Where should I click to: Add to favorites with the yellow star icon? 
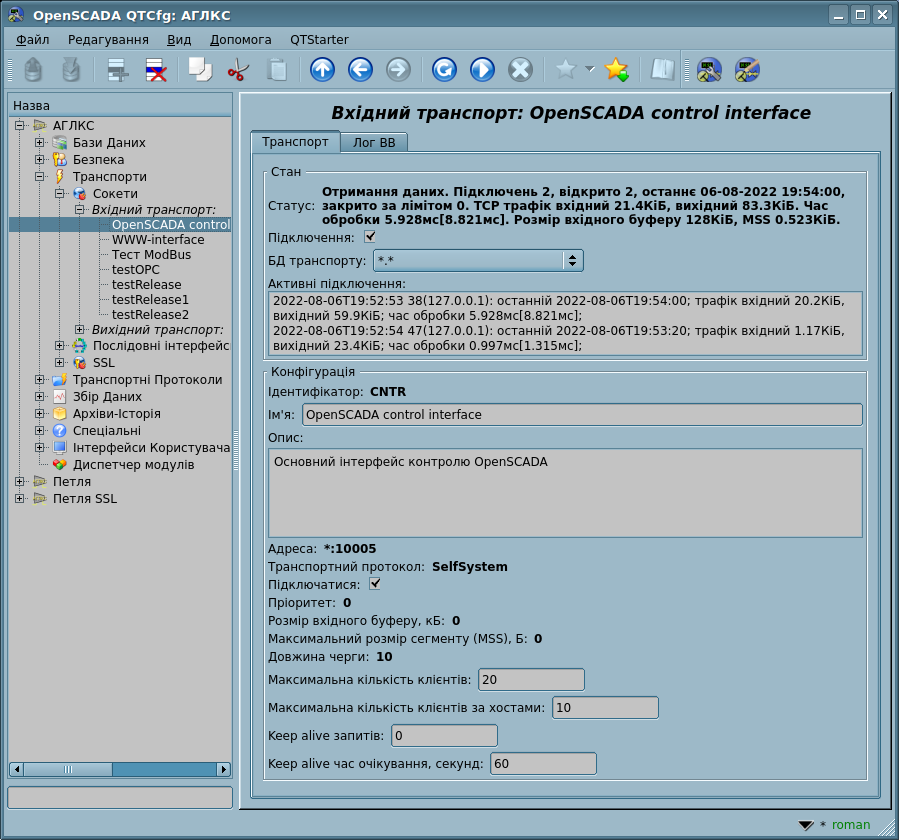[x=616, y=70]
